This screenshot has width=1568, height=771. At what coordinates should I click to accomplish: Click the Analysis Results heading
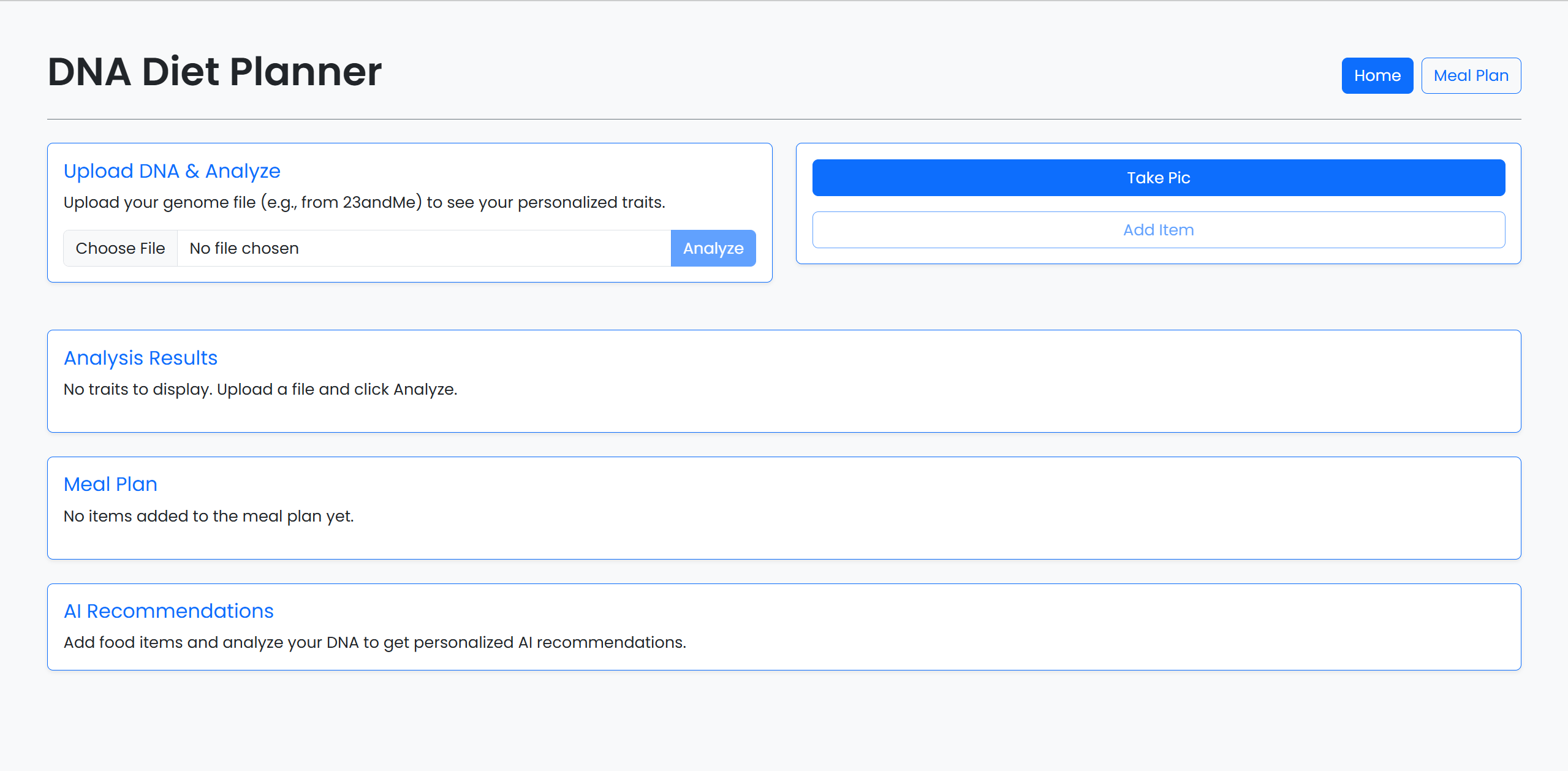[x=140, y=358]
